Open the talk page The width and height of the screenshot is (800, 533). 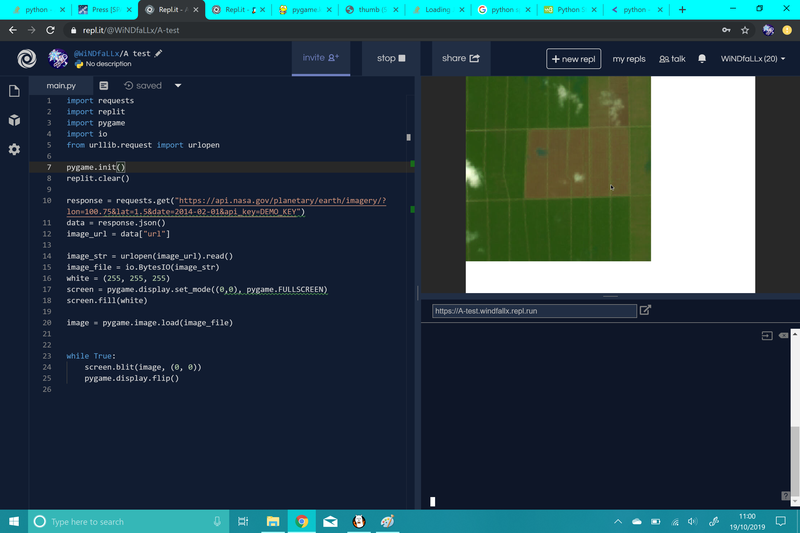coord(672,59)
